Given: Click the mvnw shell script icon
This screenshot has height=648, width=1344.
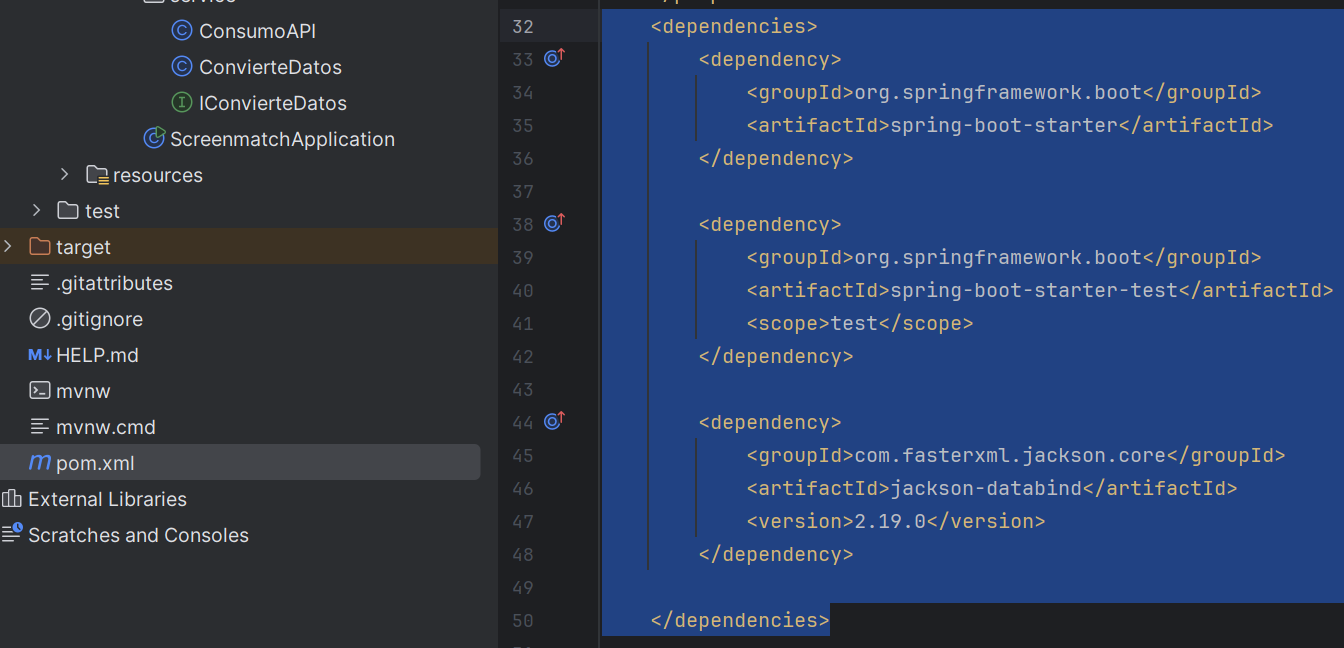Looking at the screenshot, I should click(40, 391).
